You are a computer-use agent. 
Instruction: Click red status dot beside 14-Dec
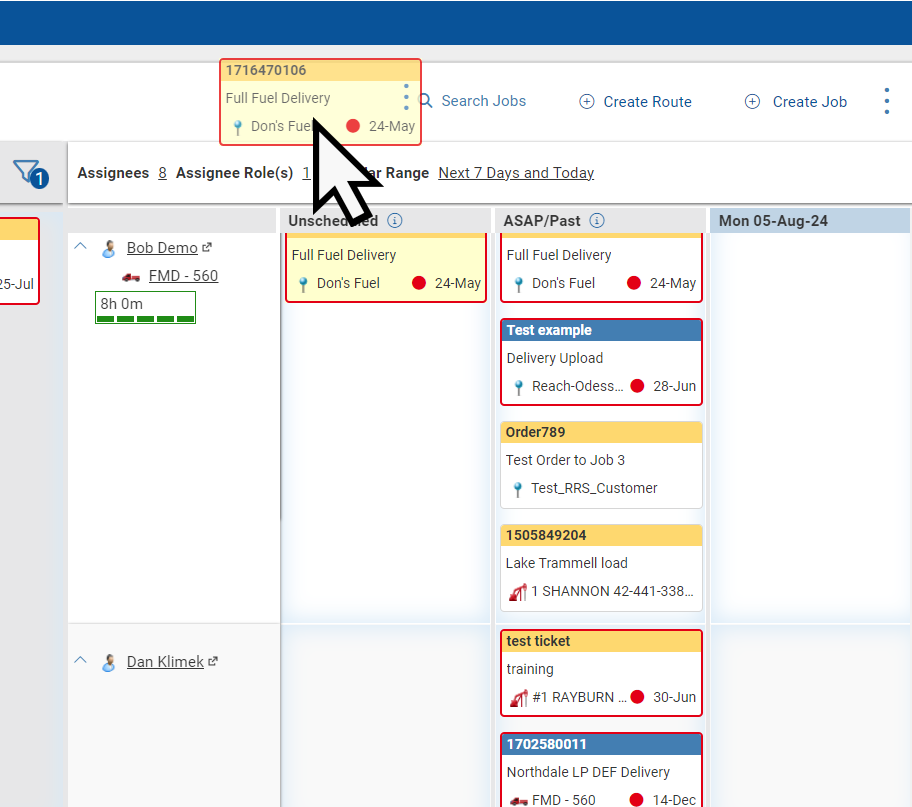[636, 799]
